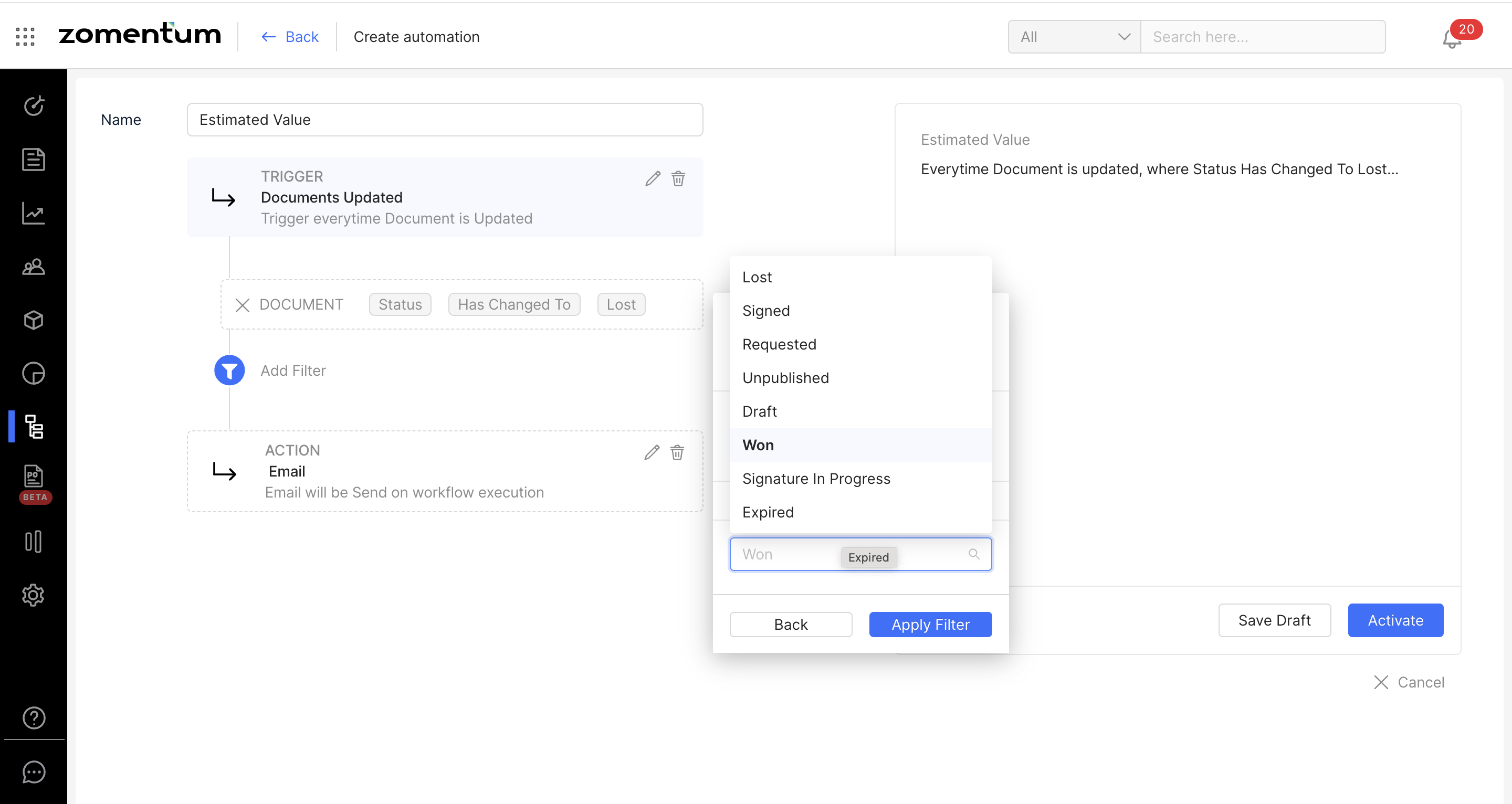The width and height of the screenshot is (1512, 804).
Task: Select Won from the status list
Action: click(x=758, y=445)
